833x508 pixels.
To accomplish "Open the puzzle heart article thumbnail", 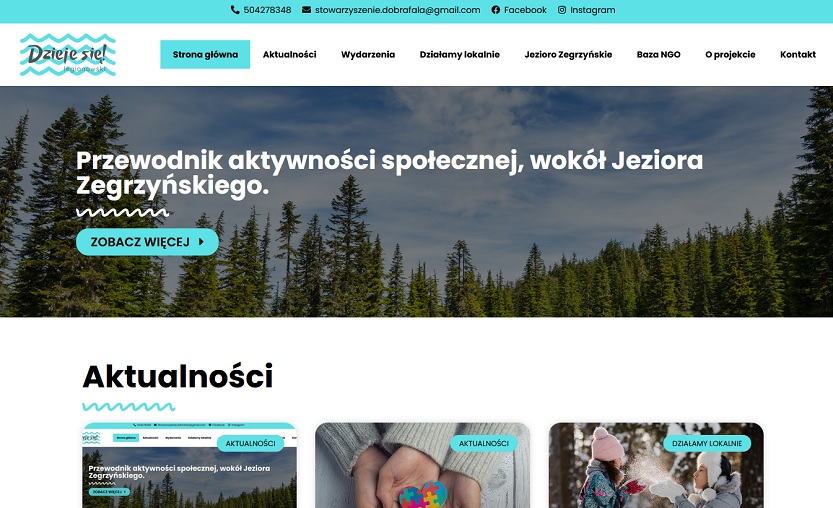I will click(422, 465).
